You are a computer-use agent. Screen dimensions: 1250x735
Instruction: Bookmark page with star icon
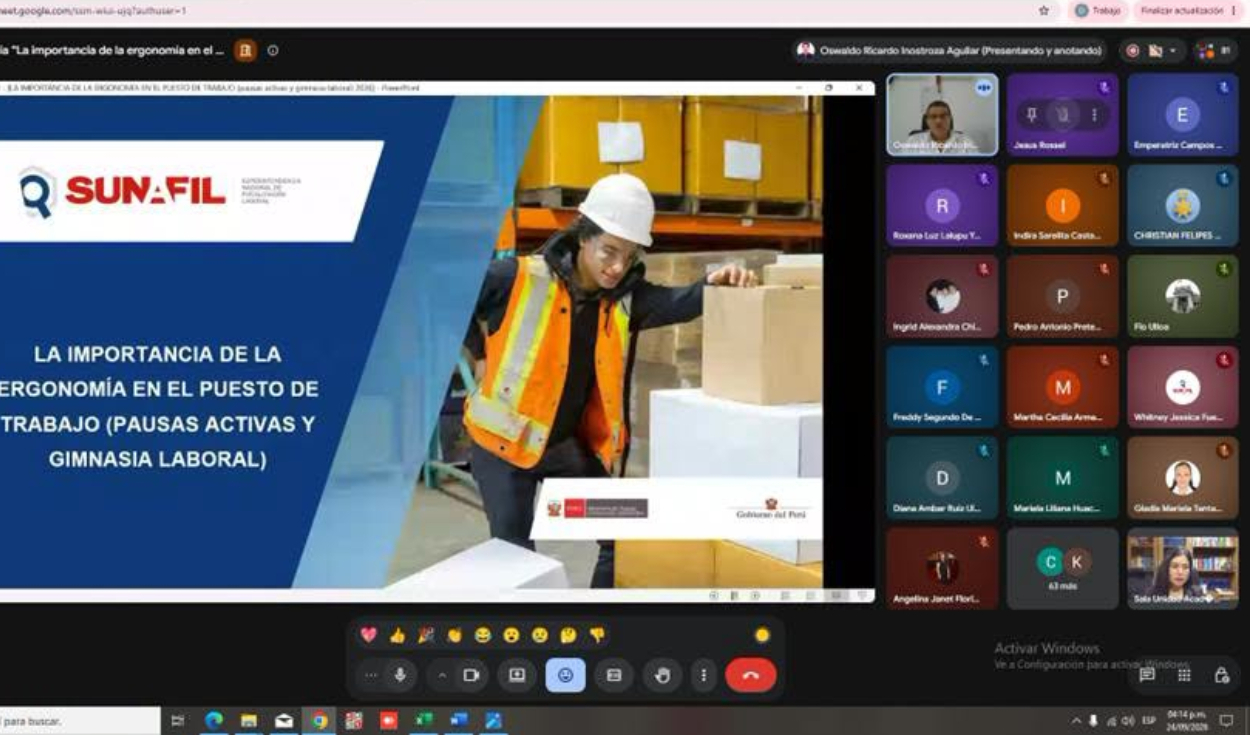point(1044,10)
